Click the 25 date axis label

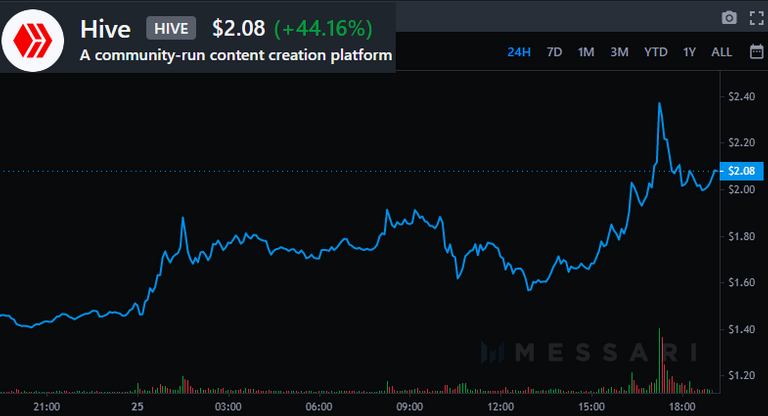point(137,407)
